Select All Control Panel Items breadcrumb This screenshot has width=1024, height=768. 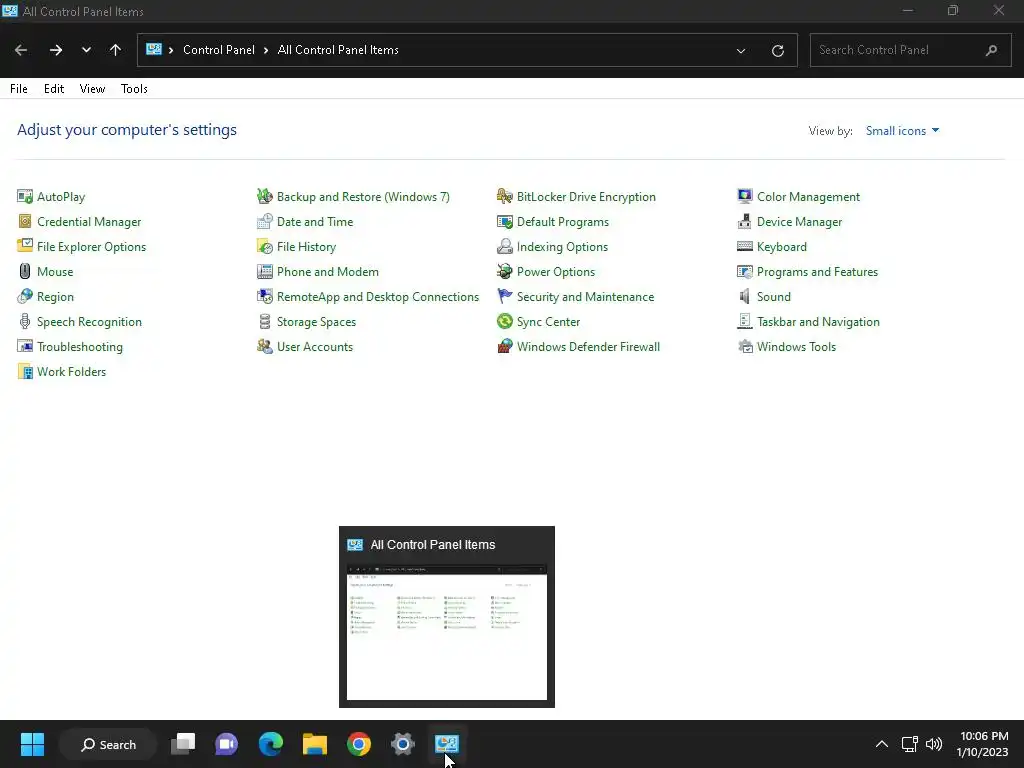pyautogui.click(x=338, y=50)
